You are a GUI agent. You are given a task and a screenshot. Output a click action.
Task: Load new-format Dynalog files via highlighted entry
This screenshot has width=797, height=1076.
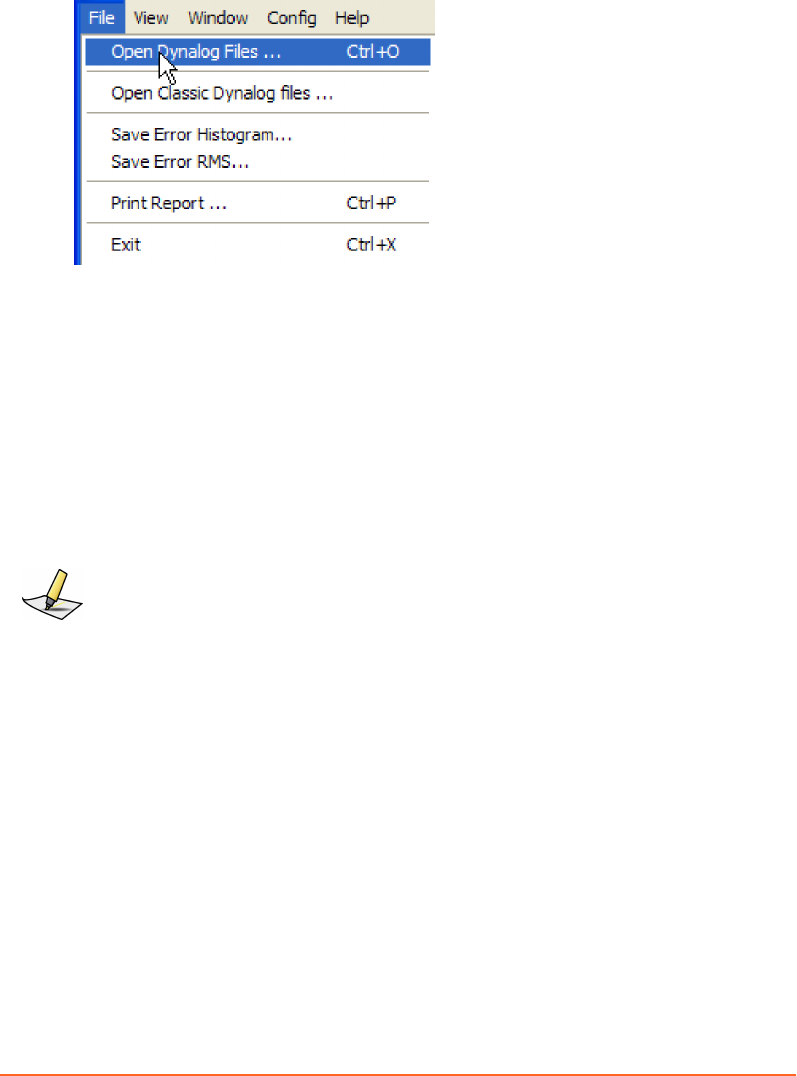tap(257, 51)
